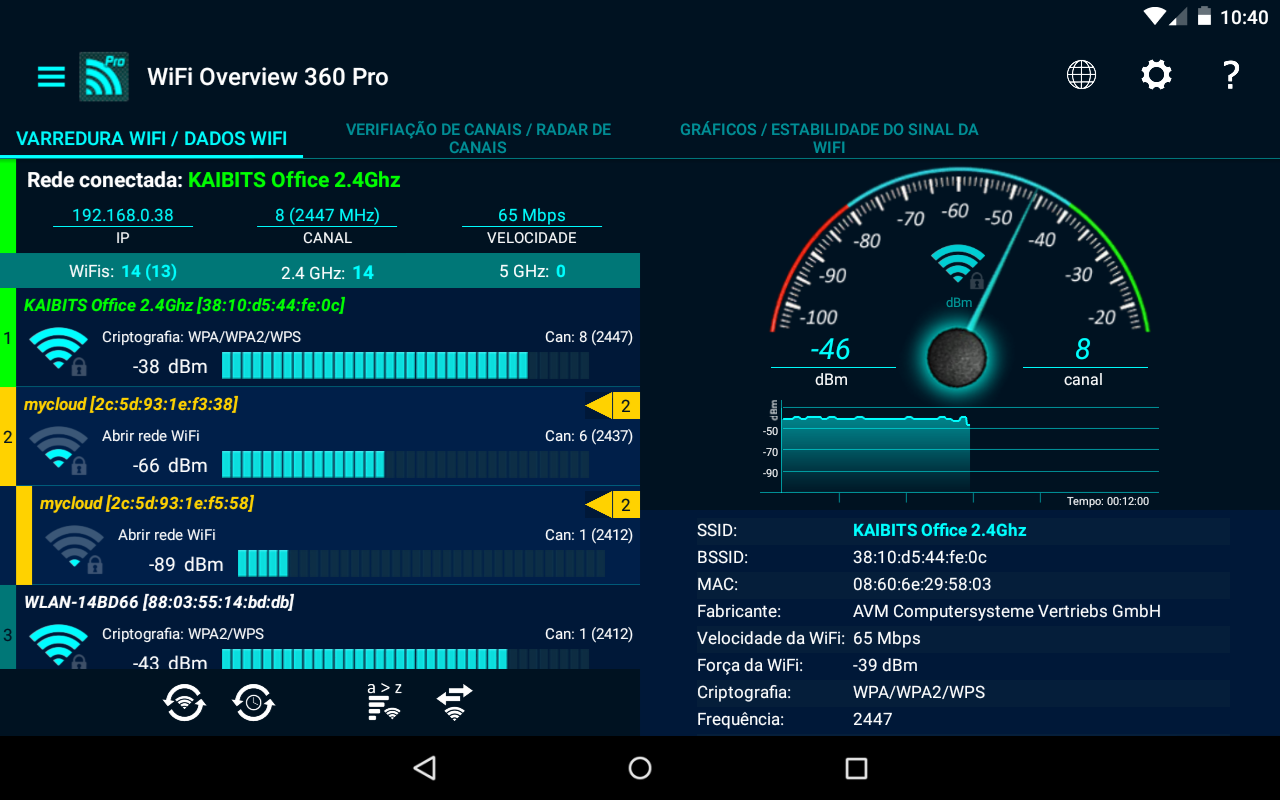Tap the timed auto-scan clock icon
Viewport: 1280px width, 800px height.
pyautogui.click(x=254, y=703)
